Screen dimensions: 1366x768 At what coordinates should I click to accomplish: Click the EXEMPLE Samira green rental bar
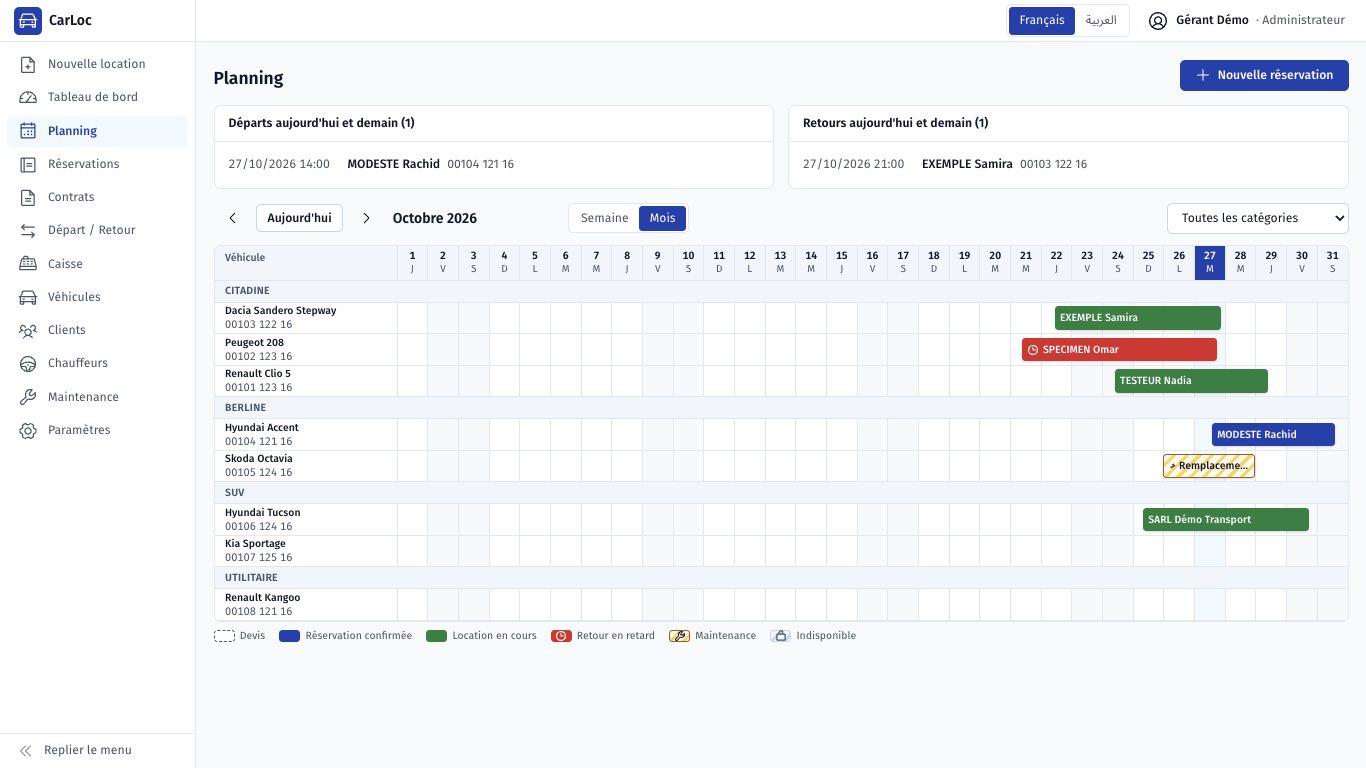[1138, 318]
